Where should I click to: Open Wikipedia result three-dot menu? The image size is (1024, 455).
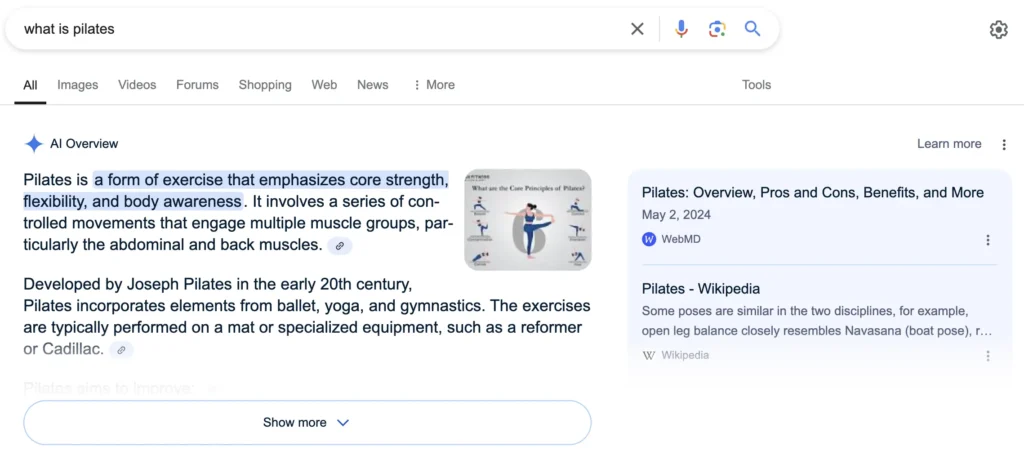pos(987,356)
